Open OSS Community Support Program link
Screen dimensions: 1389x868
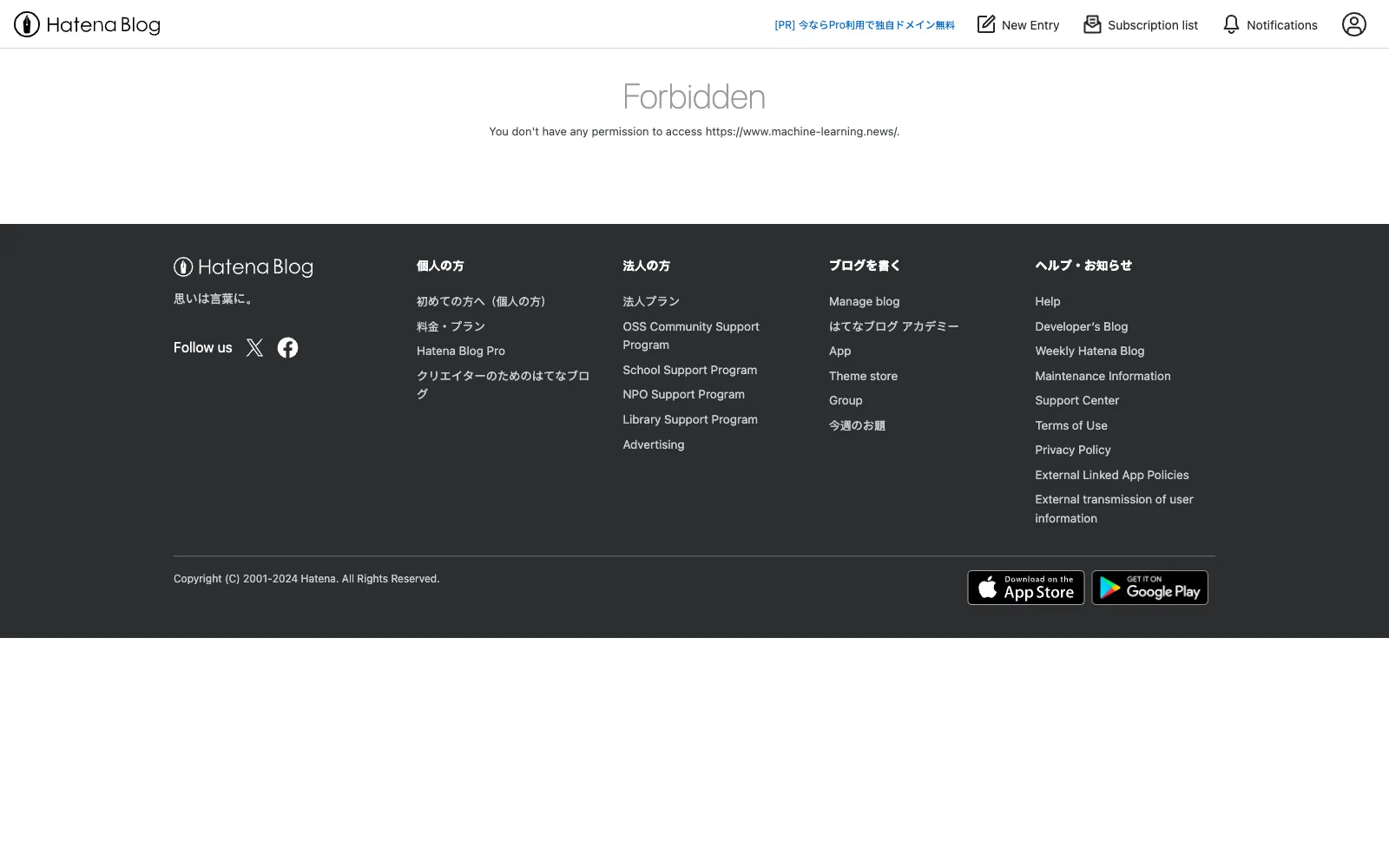click(x=691, y=335)
